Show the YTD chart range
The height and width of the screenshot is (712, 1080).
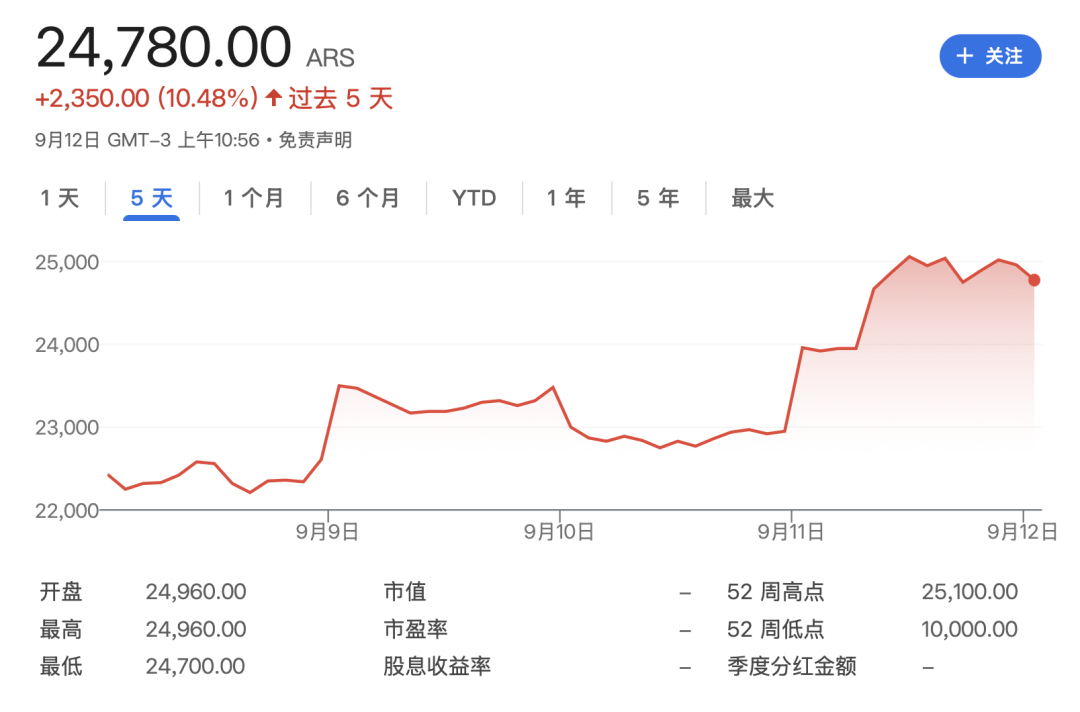click(474, 198)
